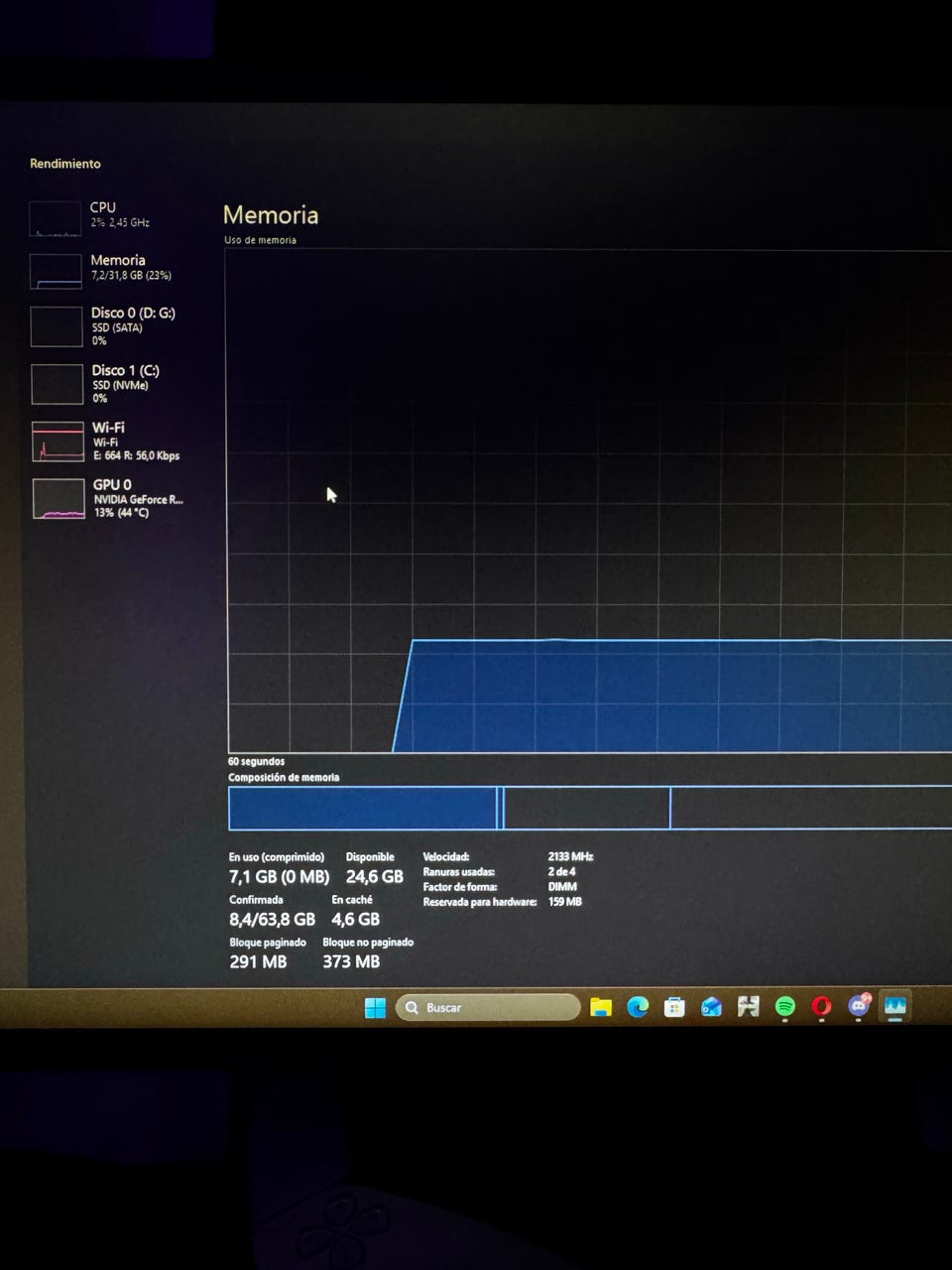This screenshot has height=1270, width=952.
Task: Click the 24,6 GB available value
Action: pyautogui.click(x=375, y=877)
